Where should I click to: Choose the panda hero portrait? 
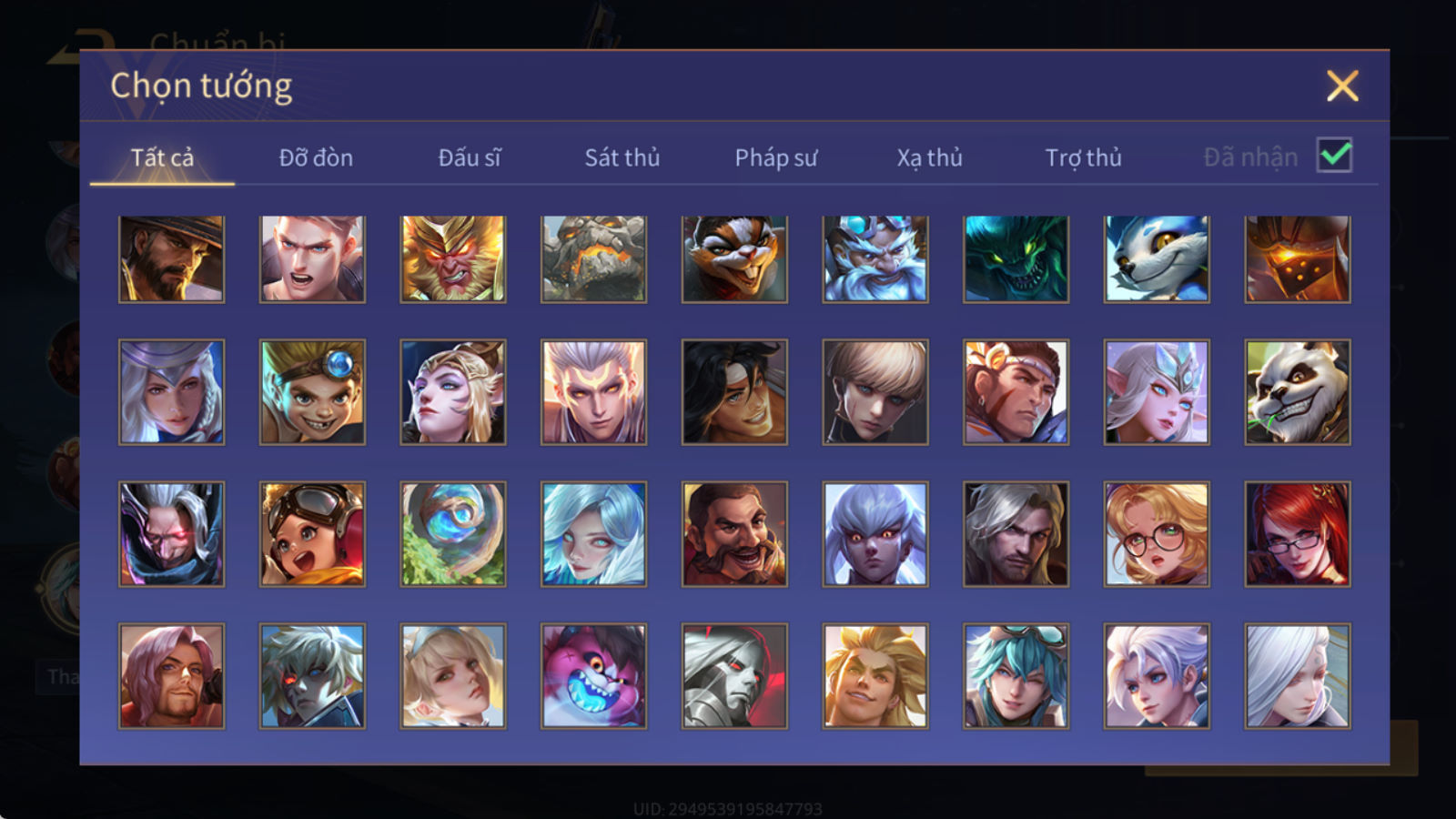coord(1298,392)
